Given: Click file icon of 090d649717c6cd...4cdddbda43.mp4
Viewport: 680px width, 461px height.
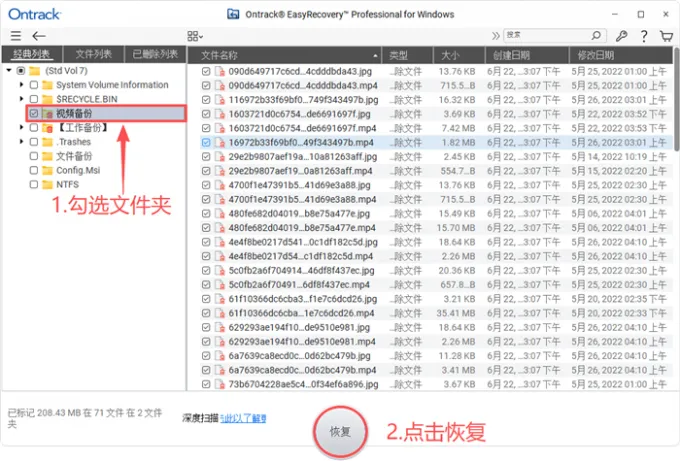Looking at the screenshot, I should click(x=220, y=85).
